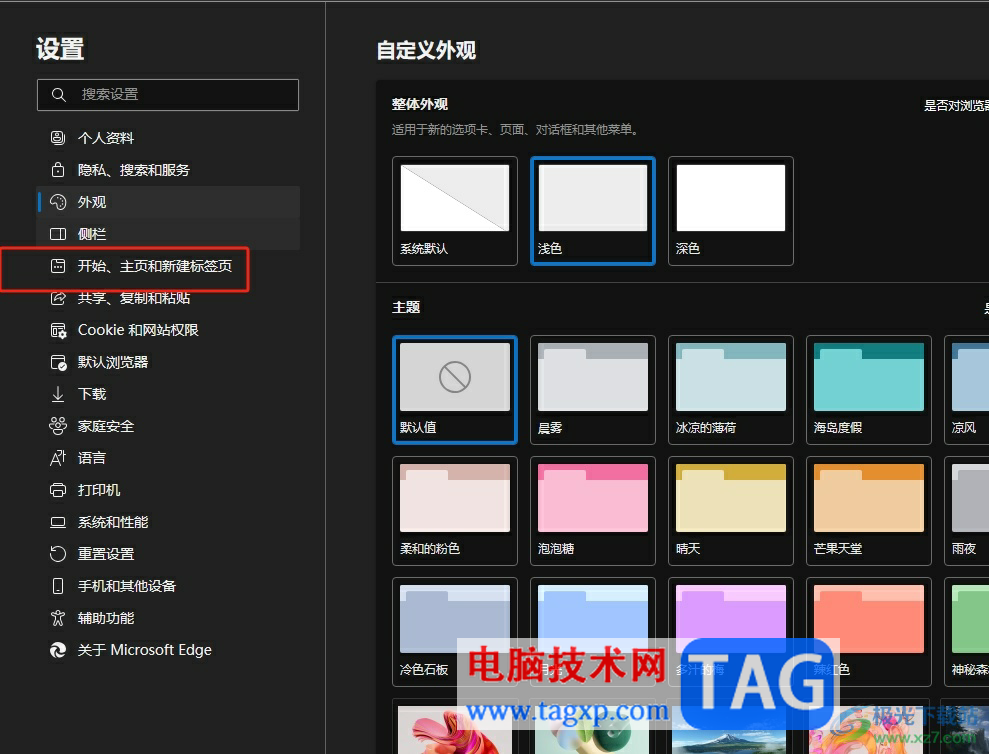Image resolution: width=989 pixels, height=754 pixels.
Task: Open 语言 settings
Action: pyautogui.click(x=168, y=458)
